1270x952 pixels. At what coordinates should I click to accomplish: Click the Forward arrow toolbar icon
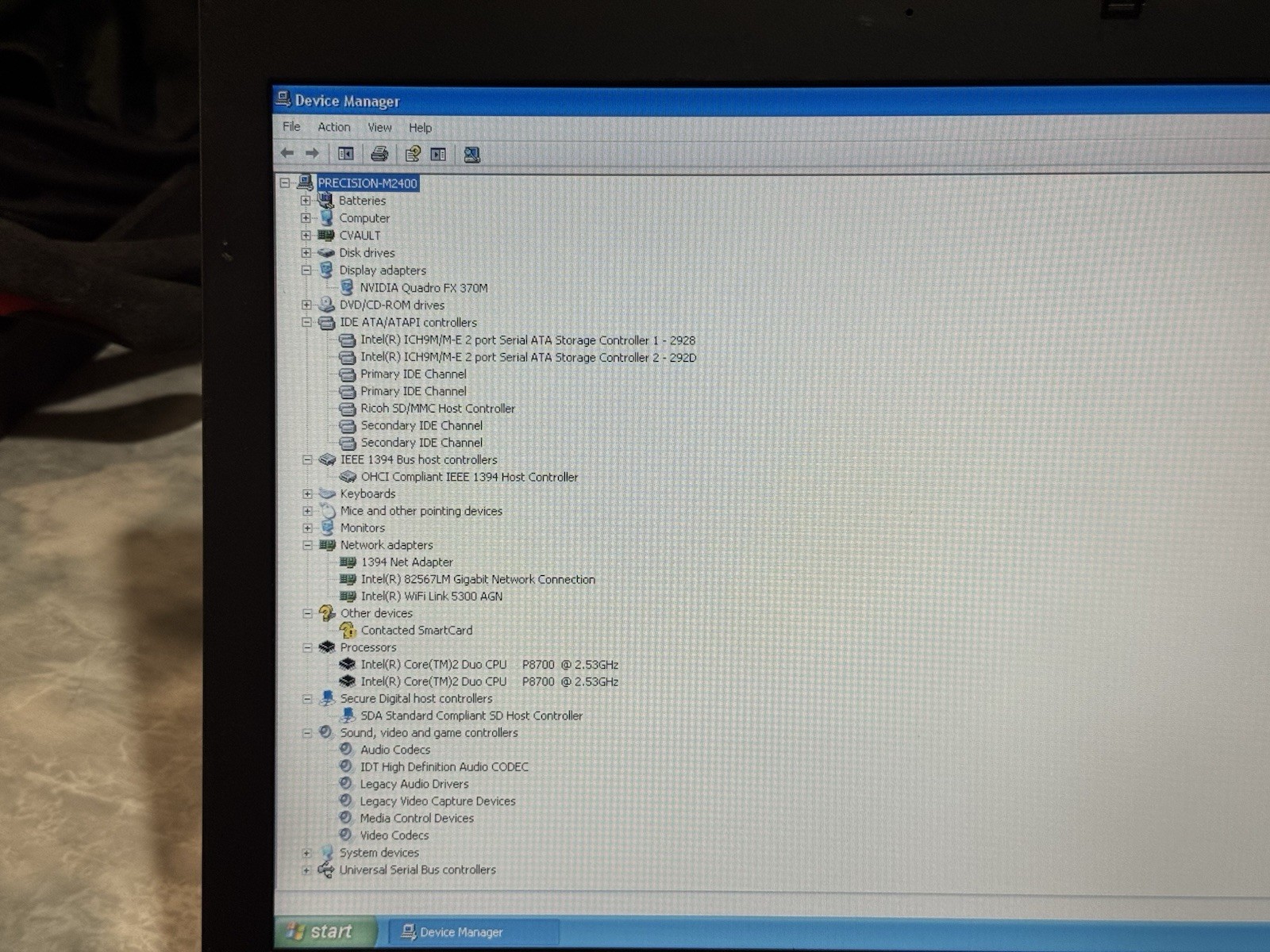312,153
